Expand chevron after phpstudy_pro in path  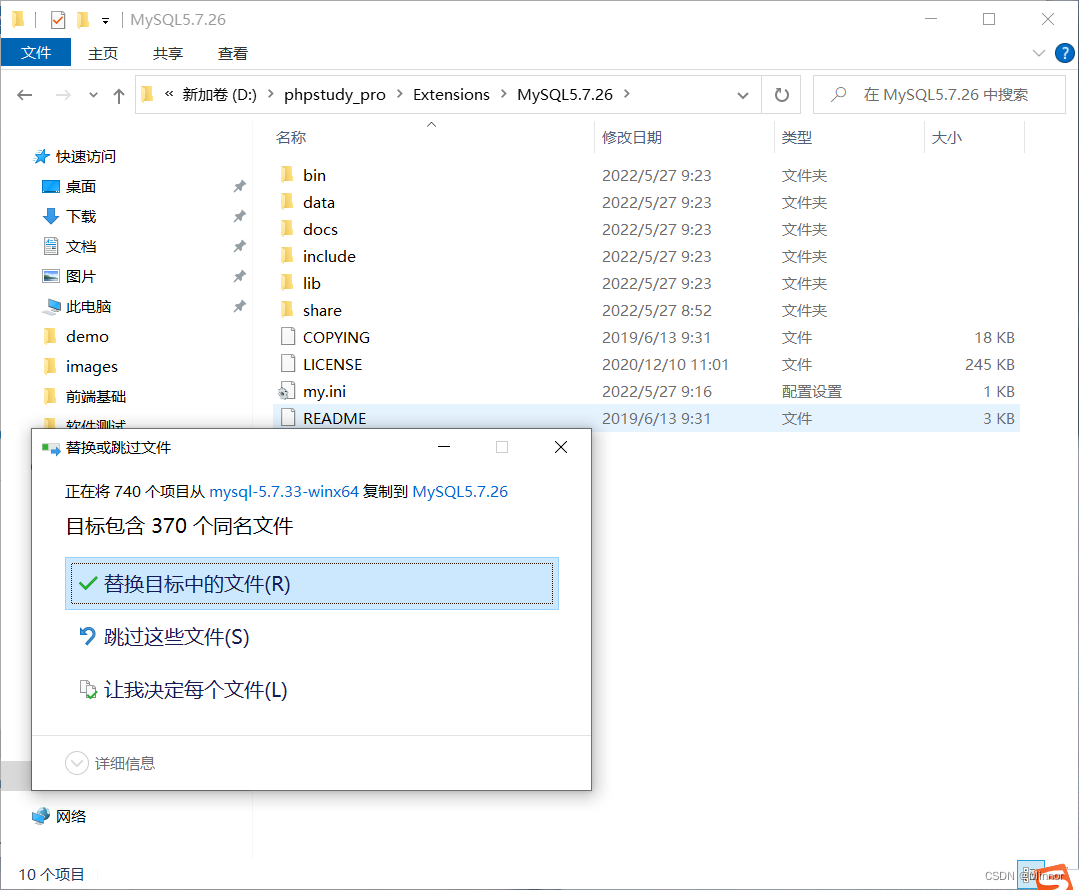399,94
